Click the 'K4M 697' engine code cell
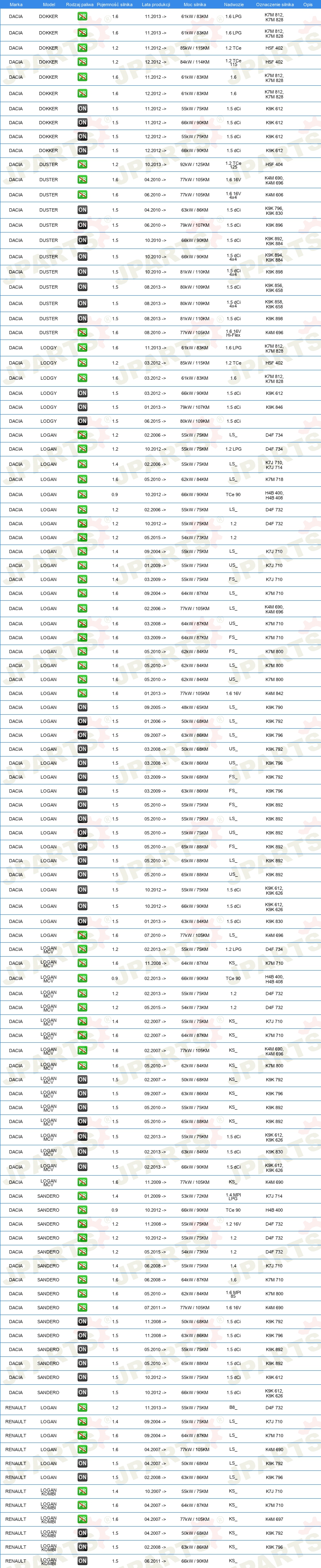This screenshot has width=321, height=1568. 274,1519
